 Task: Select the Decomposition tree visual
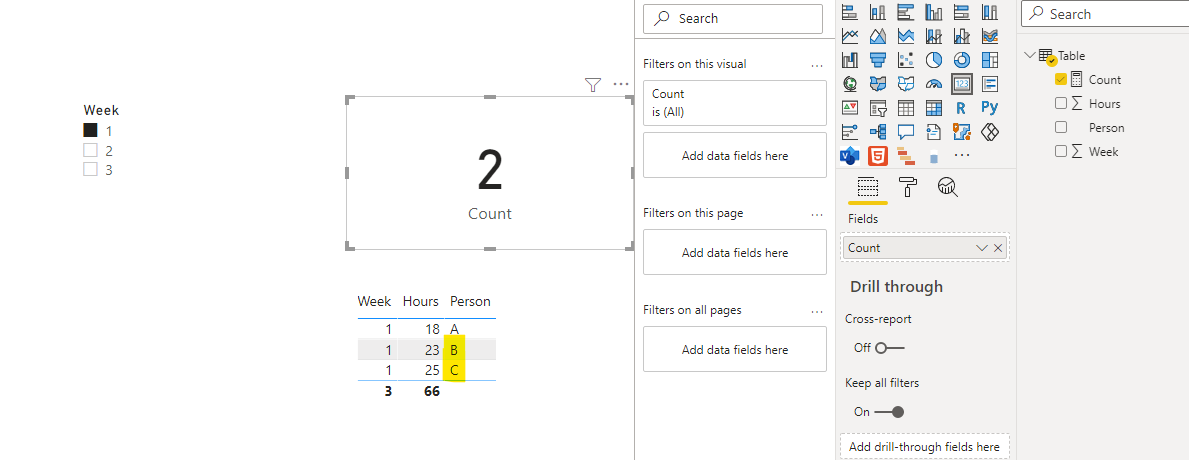click(877, 132)
